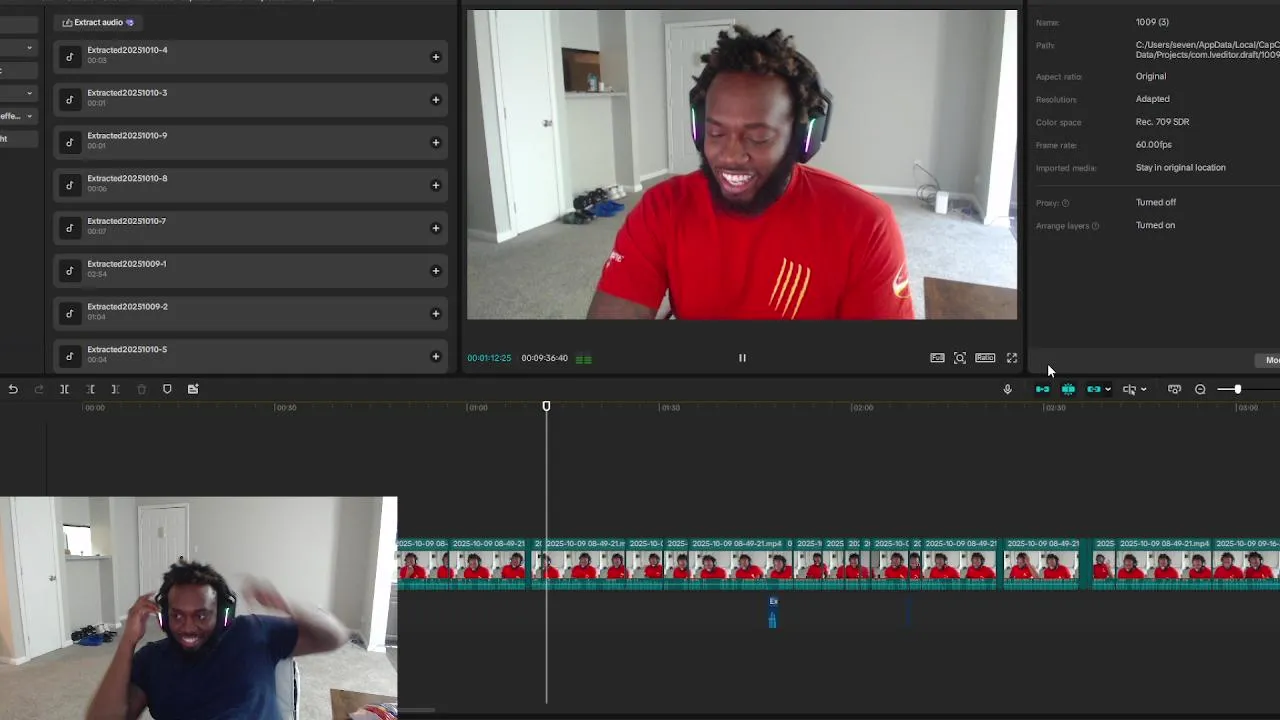Click the Resolution 'Adapted' value
1280x720 pixels.
[1152, 99]
